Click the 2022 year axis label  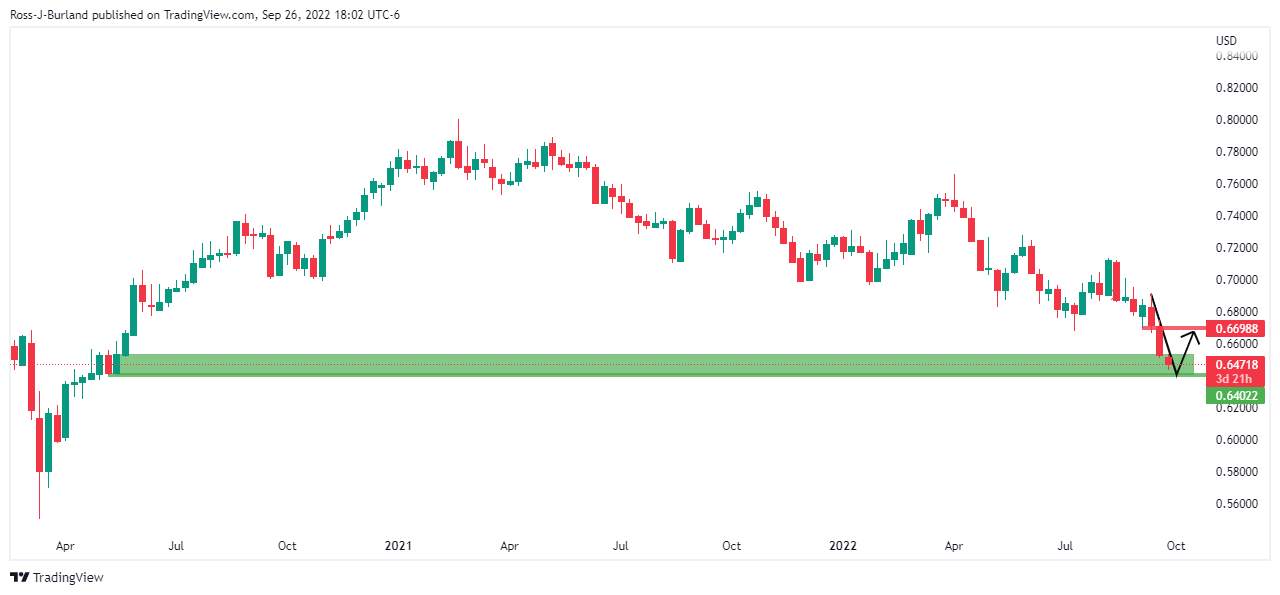844,546
